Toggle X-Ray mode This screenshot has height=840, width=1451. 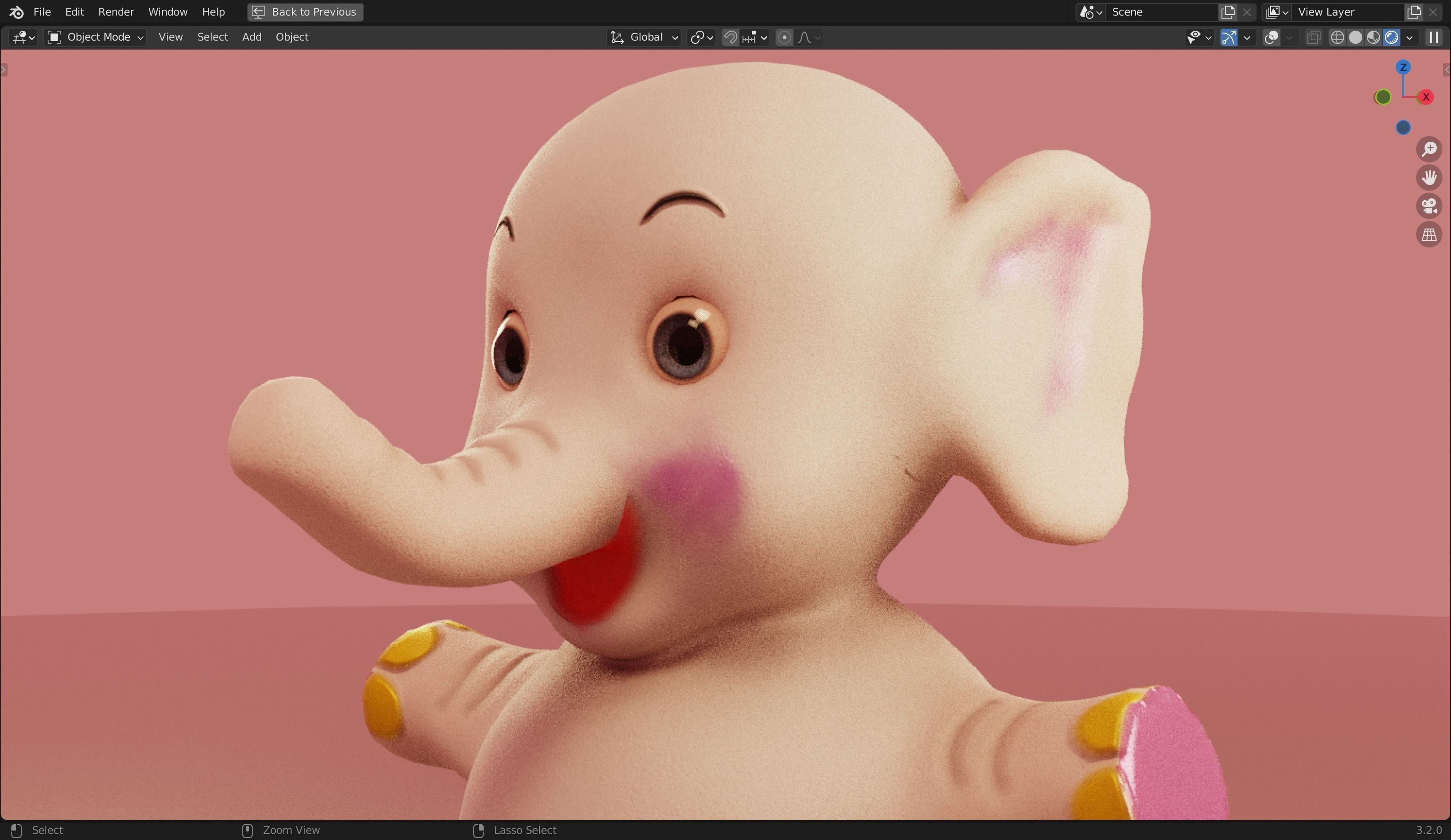[x=1314, y=37]
